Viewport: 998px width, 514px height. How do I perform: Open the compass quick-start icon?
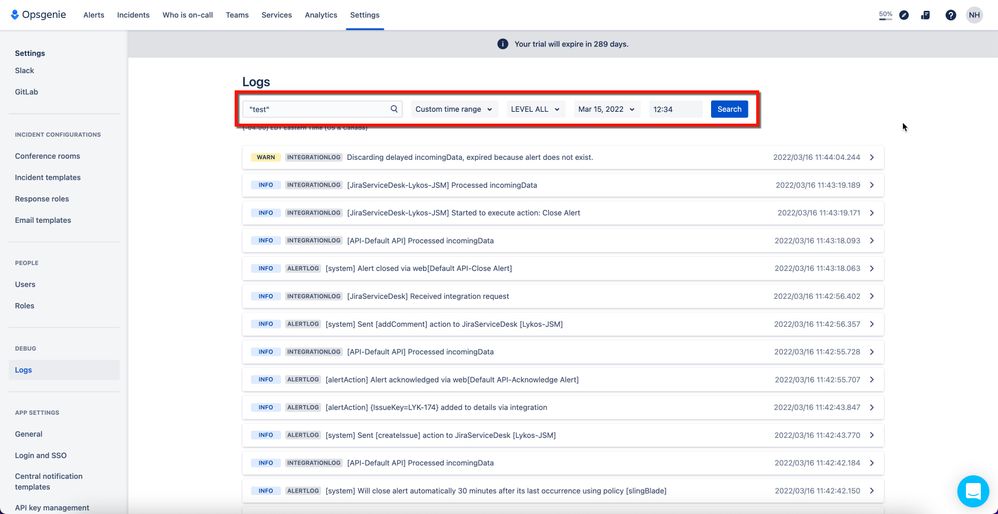[904, 15]
